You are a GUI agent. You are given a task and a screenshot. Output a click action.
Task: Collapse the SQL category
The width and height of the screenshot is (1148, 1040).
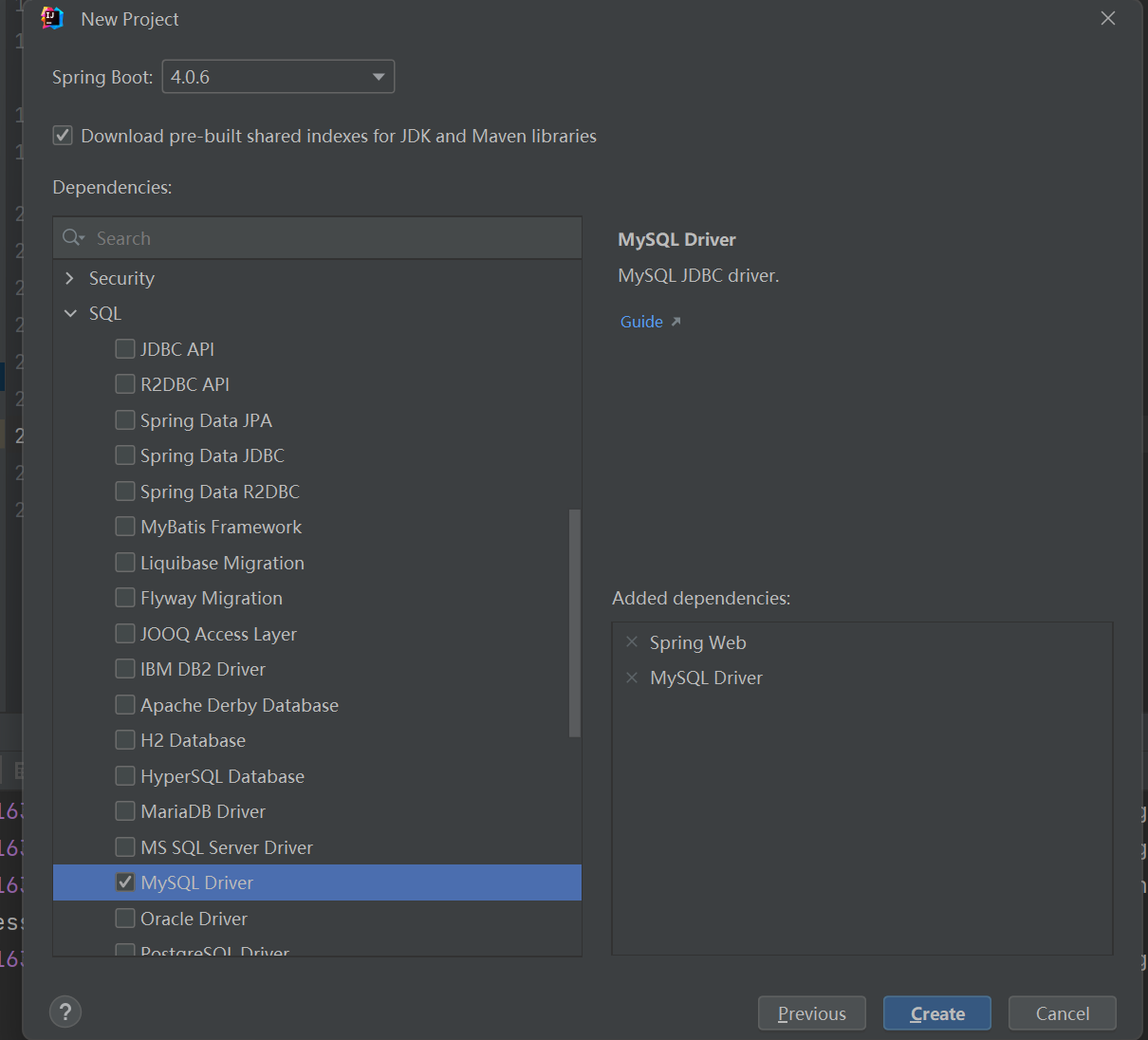pos(70,313)
